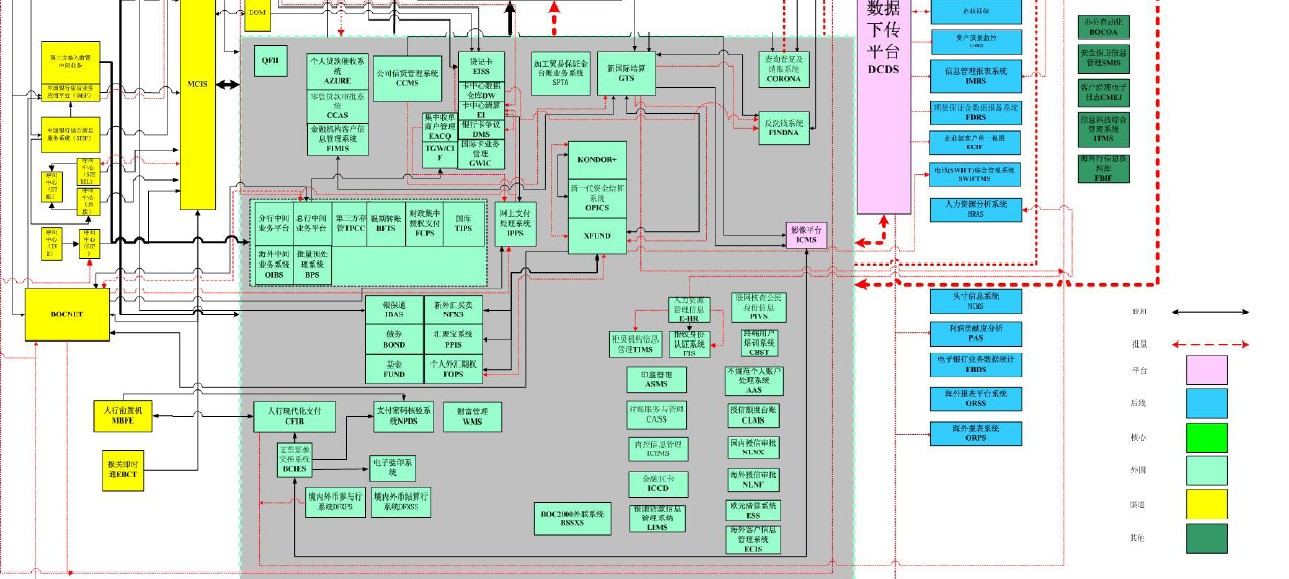Click the BOND box
Viewport: 1289px width, 579px height.
click(394, 338)
